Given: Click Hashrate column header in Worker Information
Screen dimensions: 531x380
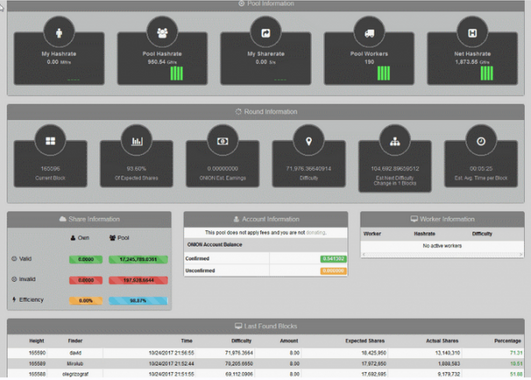Looking at the screenshot, I should [x=424, y=234].
